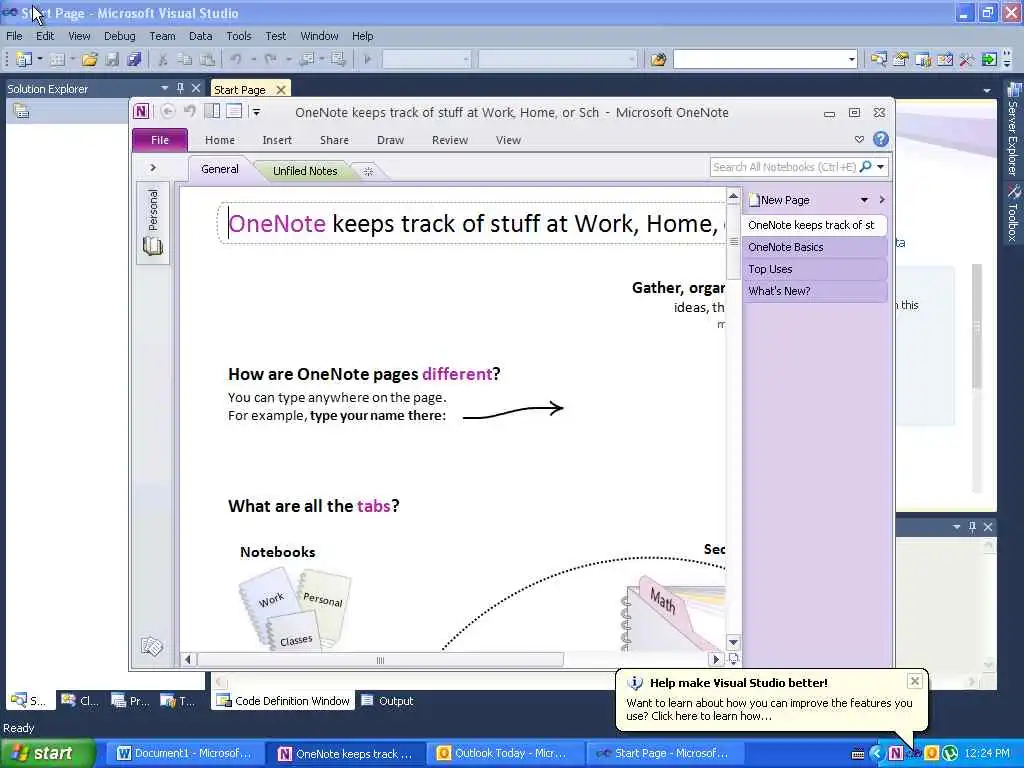Open Server Explorer side tab
Viewport: 1024px width, 768px height.
point(1013,129)
